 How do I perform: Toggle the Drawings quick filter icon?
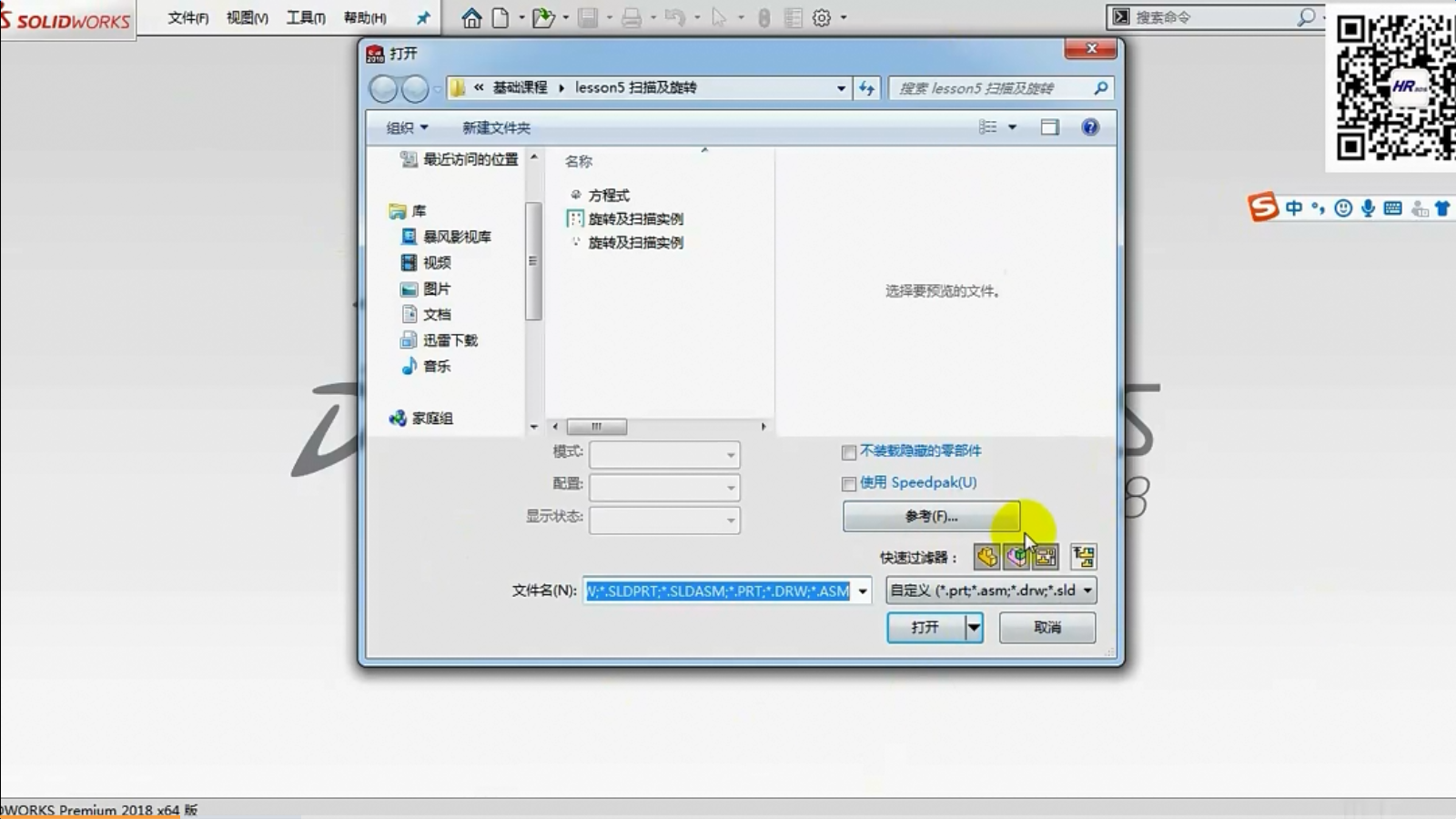(x=1046, y=557)
